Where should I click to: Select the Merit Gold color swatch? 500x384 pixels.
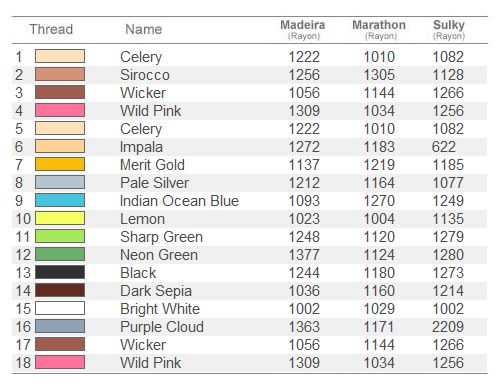(x=60, y=164)
